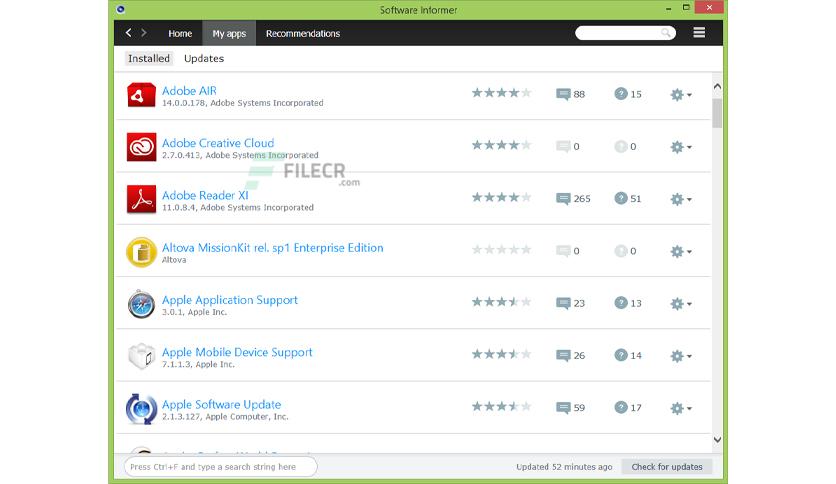Open the Altova MissionKit app icon
The image size is (836, 484).
141,252
